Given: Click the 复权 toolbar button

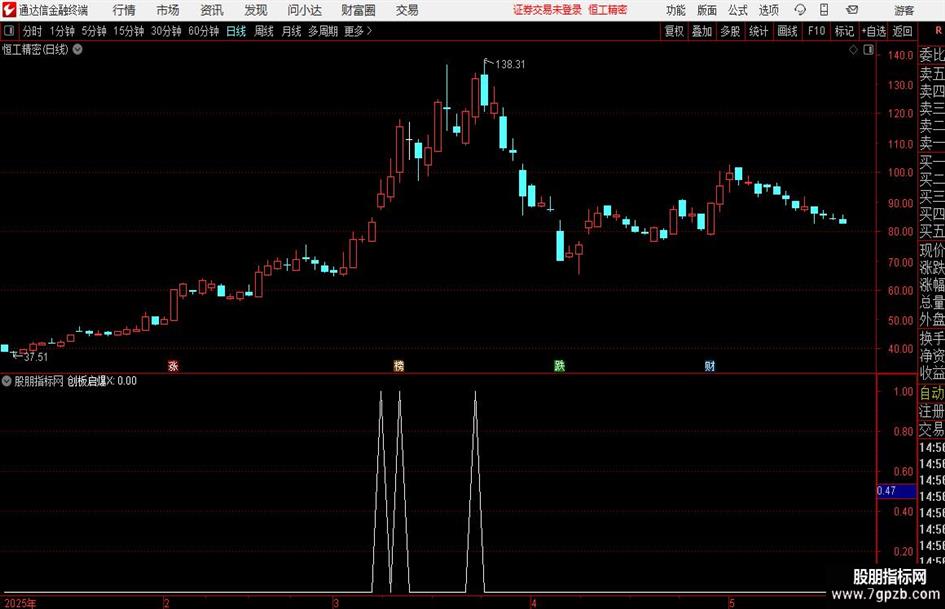Looking at the screenshot, I should [x=674, y=31].
